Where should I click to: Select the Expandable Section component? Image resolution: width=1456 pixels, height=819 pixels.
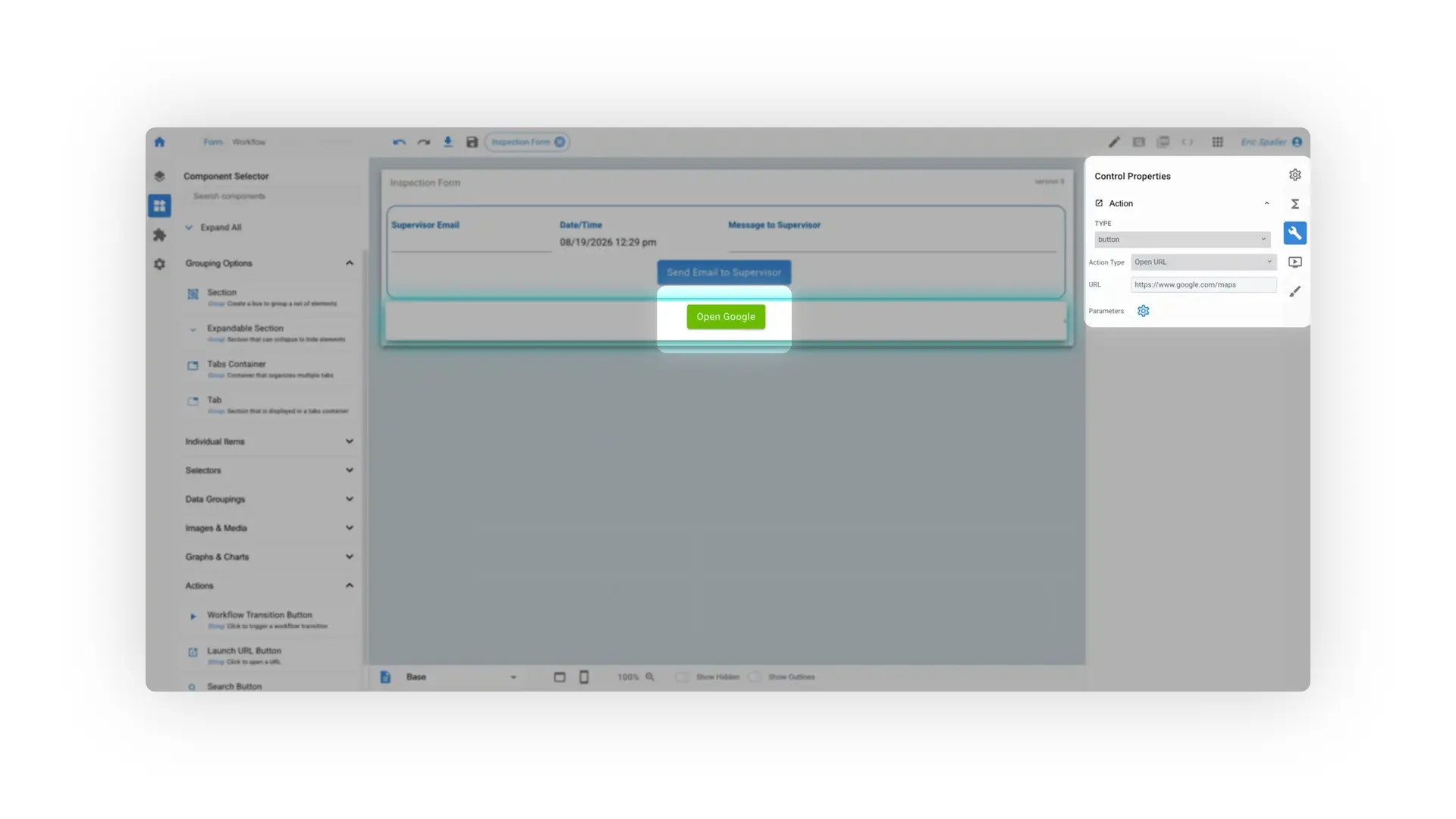270,333
